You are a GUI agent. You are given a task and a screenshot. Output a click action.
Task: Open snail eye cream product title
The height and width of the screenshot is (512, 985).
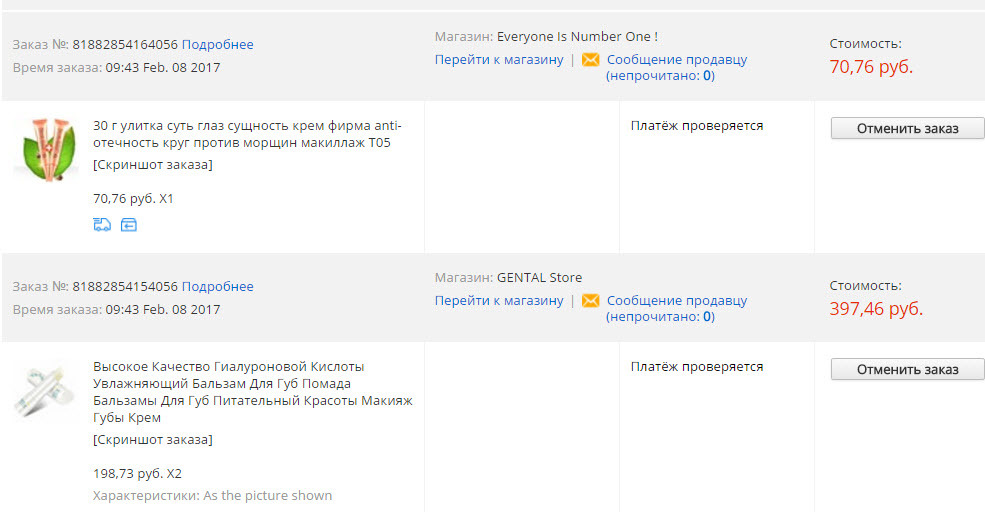pyautogui.click(x=246, y=134)
